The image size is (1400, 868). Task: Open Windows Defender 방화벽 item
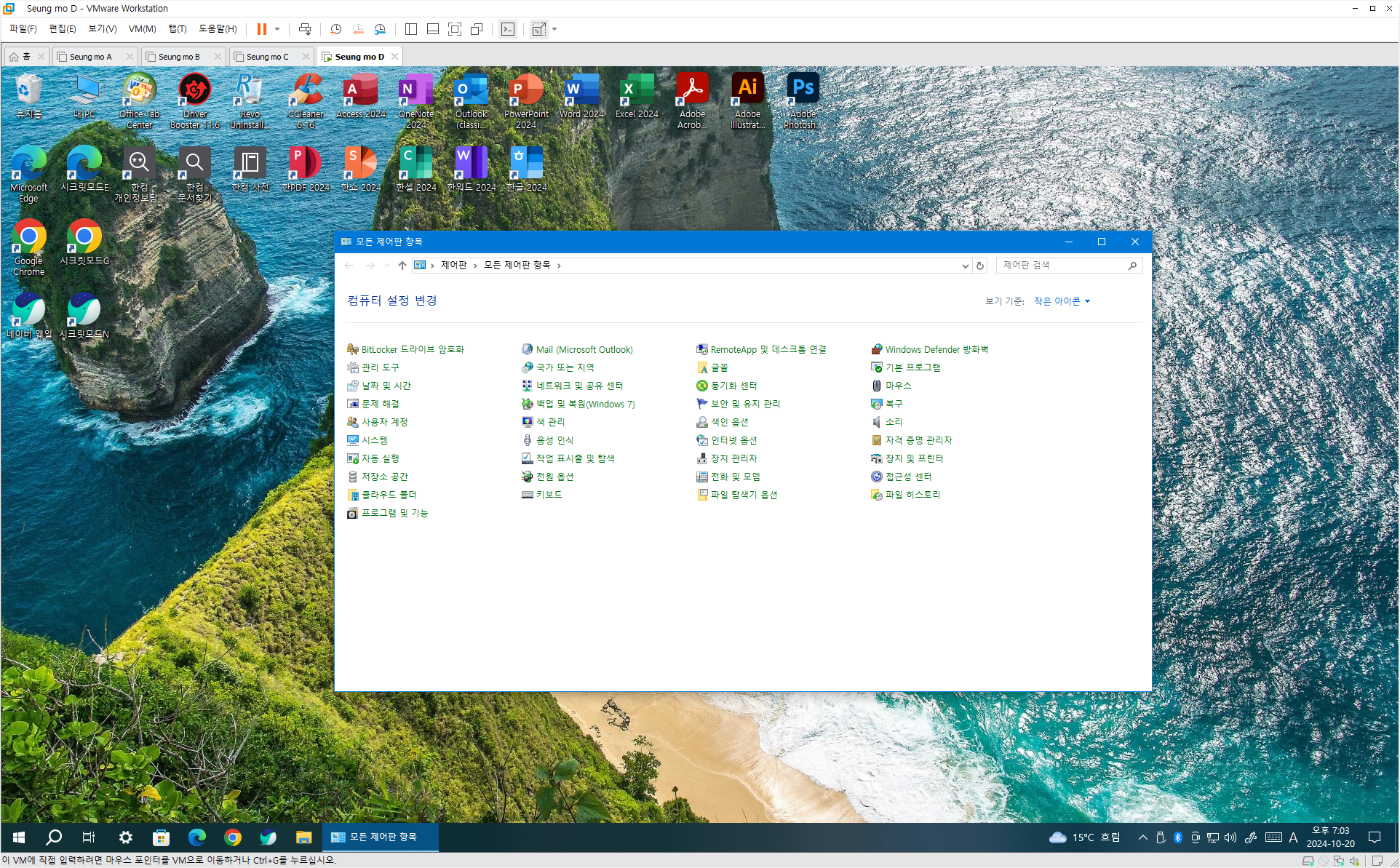coord(936,349)
